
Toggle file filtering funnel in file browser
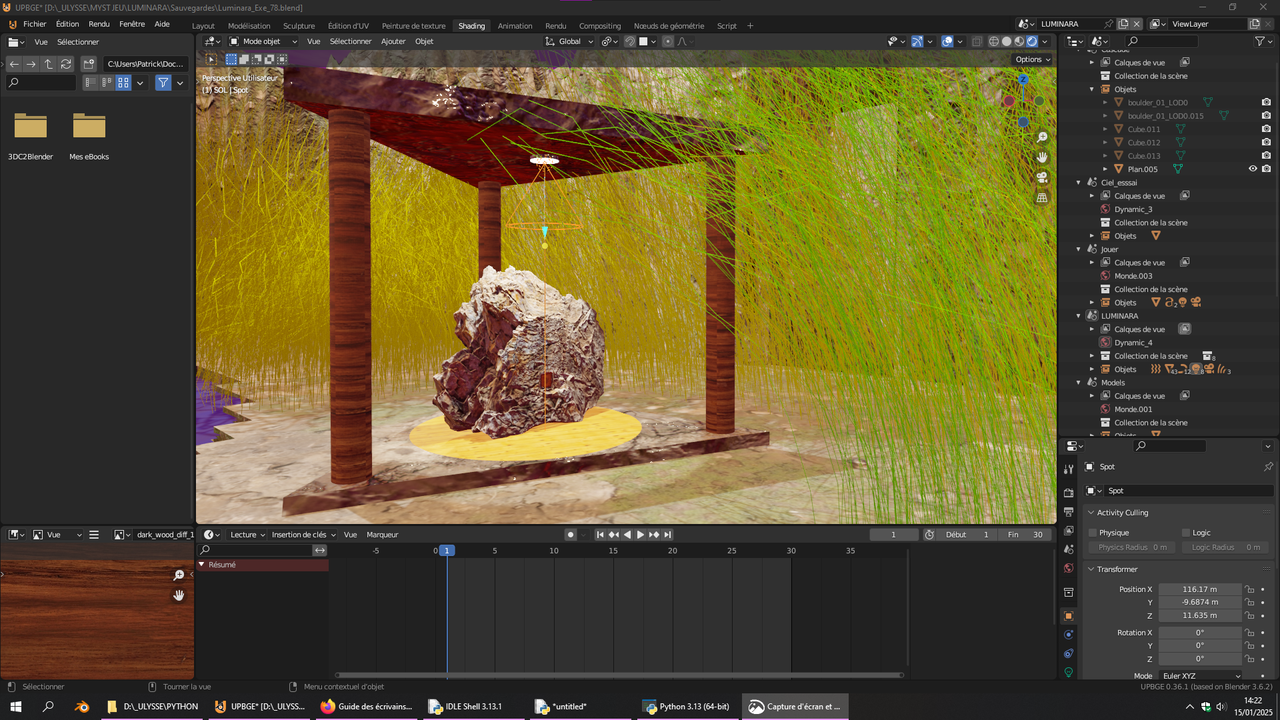(x=163, y=83)
